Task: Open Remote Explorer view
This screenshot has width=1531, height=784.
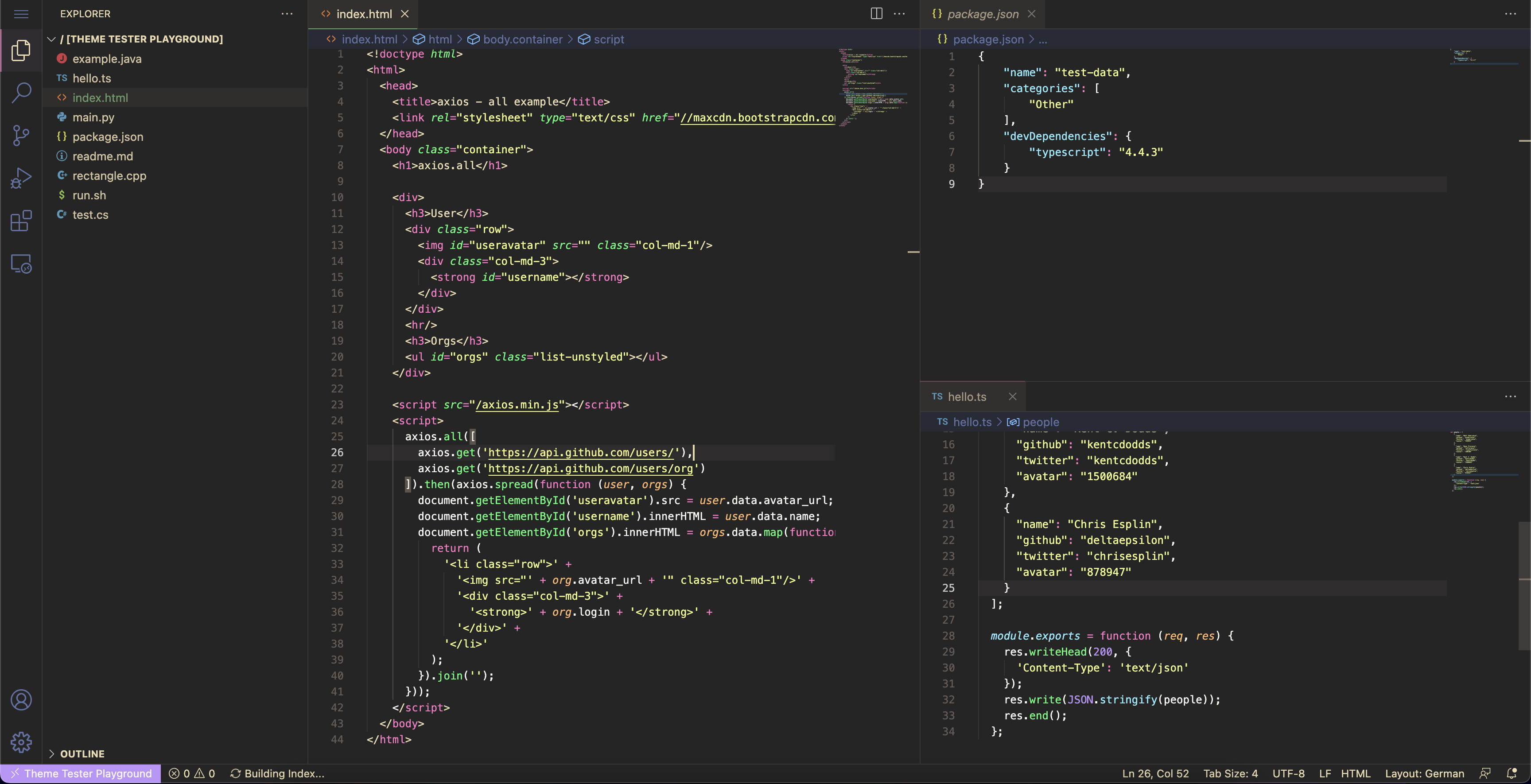Action: 21,263
